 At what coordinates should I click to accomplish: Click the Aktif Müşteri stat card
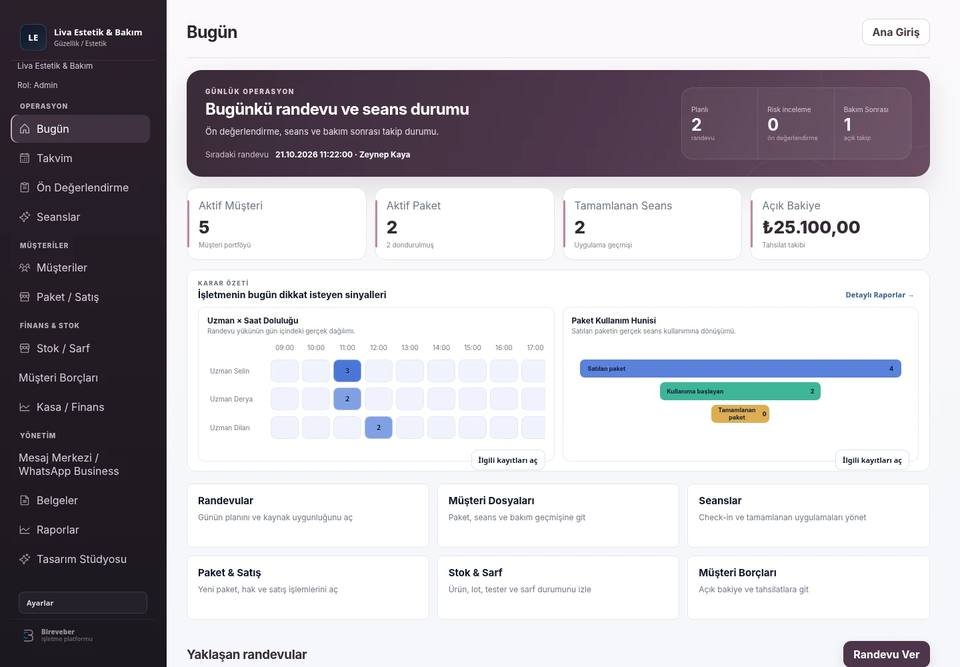[x=276, y=224]
